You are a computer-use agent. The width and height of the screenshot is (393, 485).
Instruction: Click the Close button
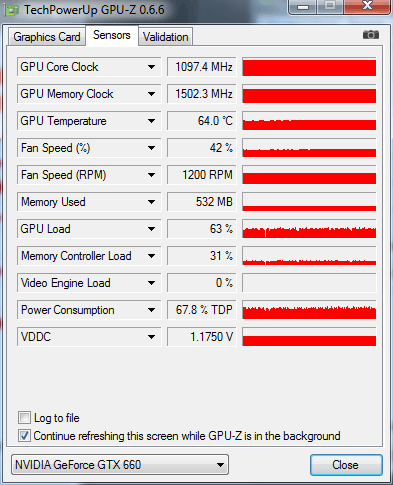click(346, 465)
